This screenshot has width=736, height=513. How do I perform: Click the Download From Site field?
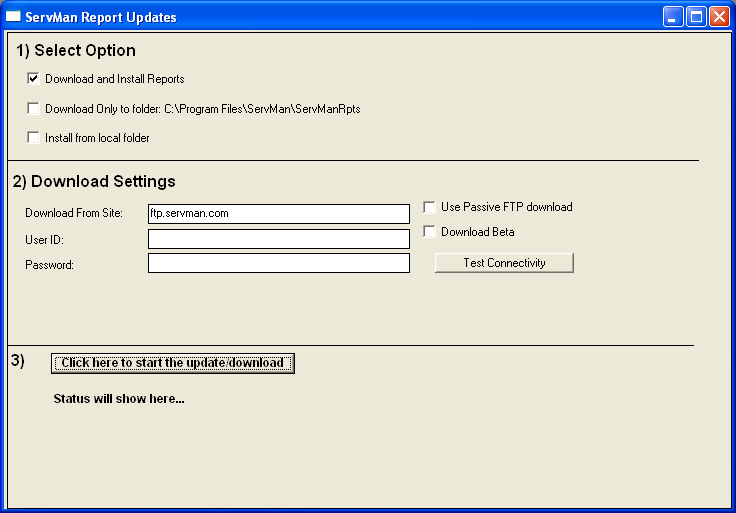pyautogui.click(x=279, y=214)
